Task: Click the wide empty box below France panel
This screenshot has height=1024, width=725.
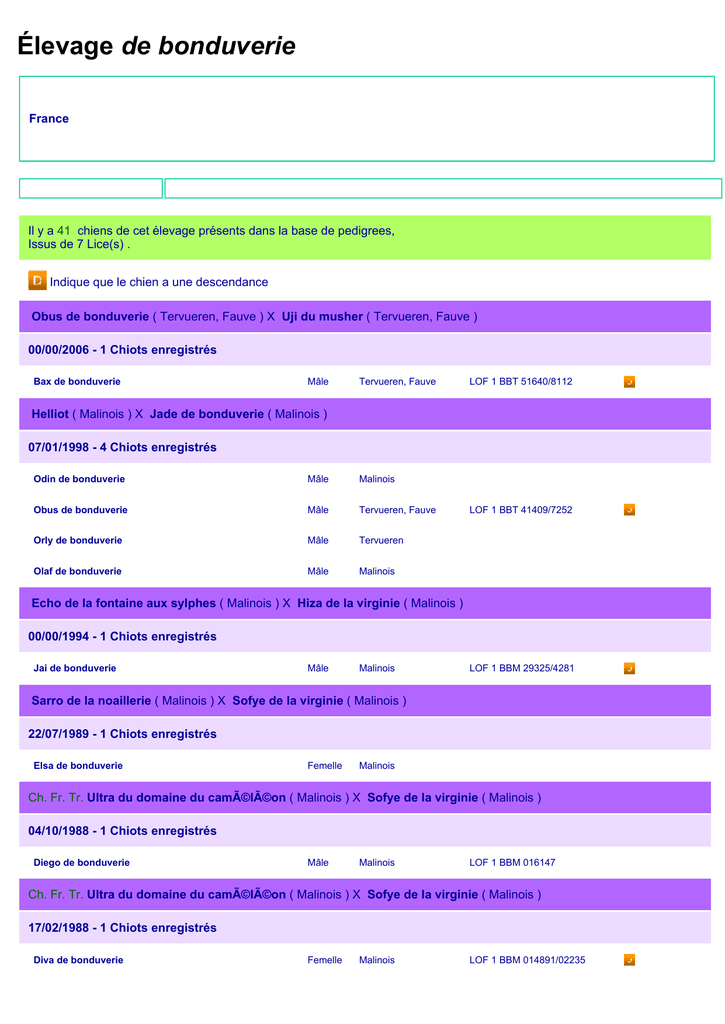Action: click(x=443, y=188)
